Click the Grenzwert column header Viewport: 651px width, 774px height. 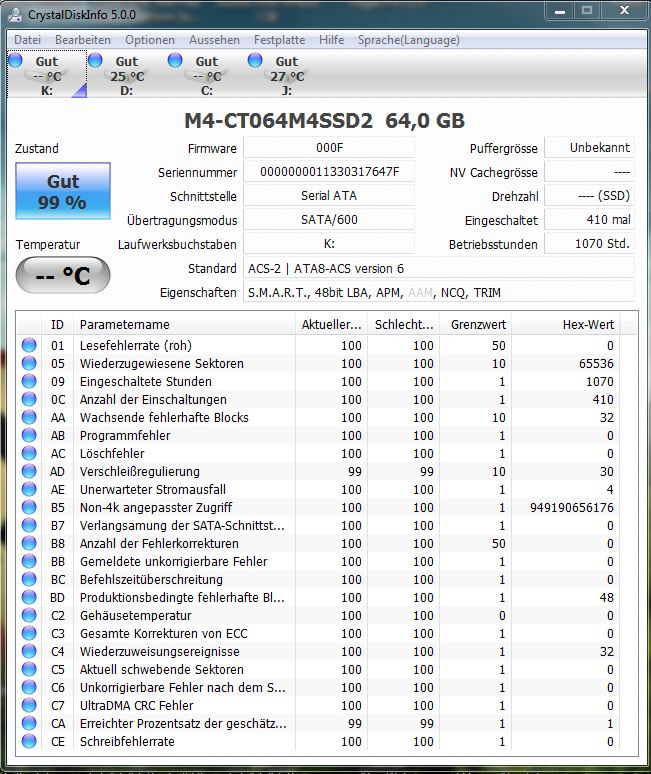[x=475, y=324]
